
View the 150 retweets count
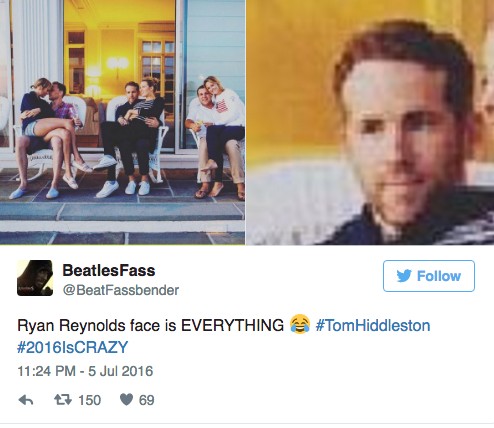click(89, 400)
